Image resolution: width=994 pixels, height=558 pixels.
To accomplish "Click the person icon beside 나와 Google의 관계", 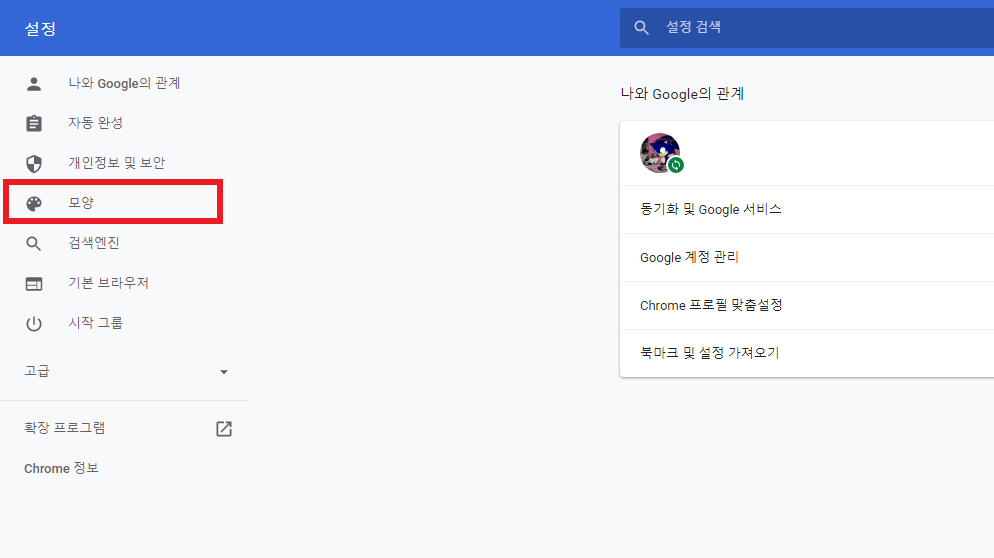I will coord(34,84).
